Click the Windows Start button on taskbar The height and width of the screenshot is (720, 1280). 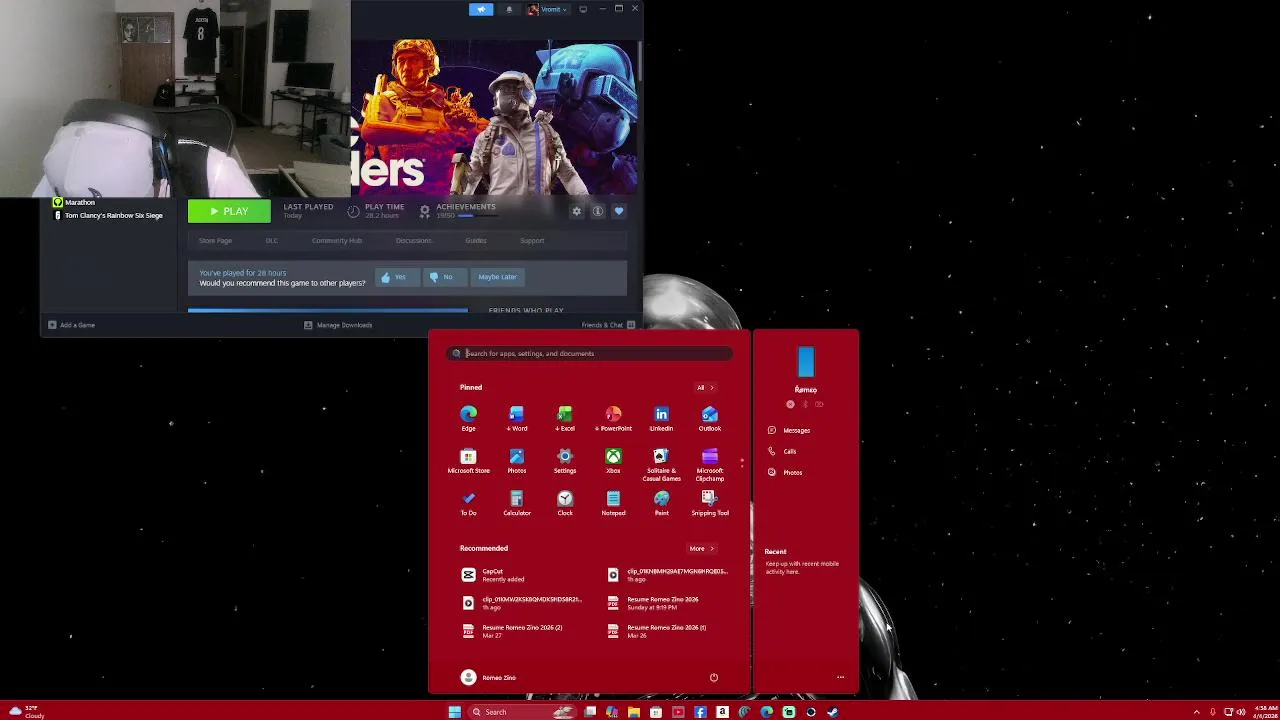[x=455, y=712]
